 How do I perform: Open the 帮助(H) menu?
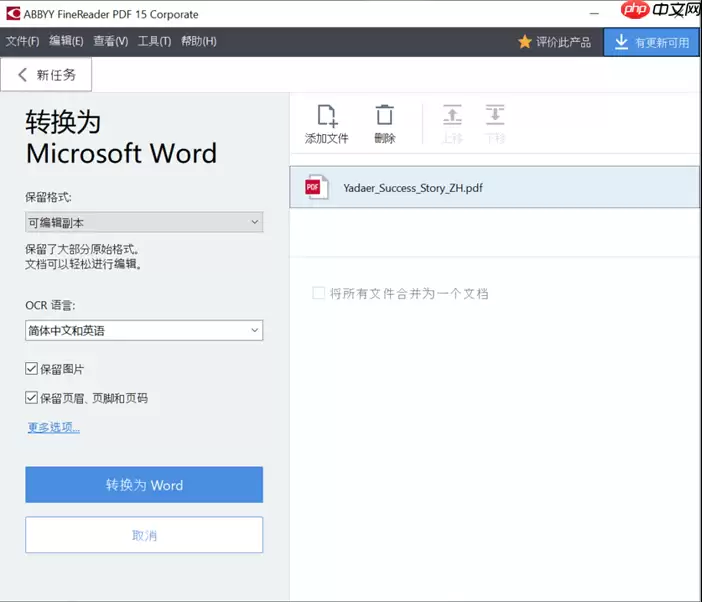point(199,41)
